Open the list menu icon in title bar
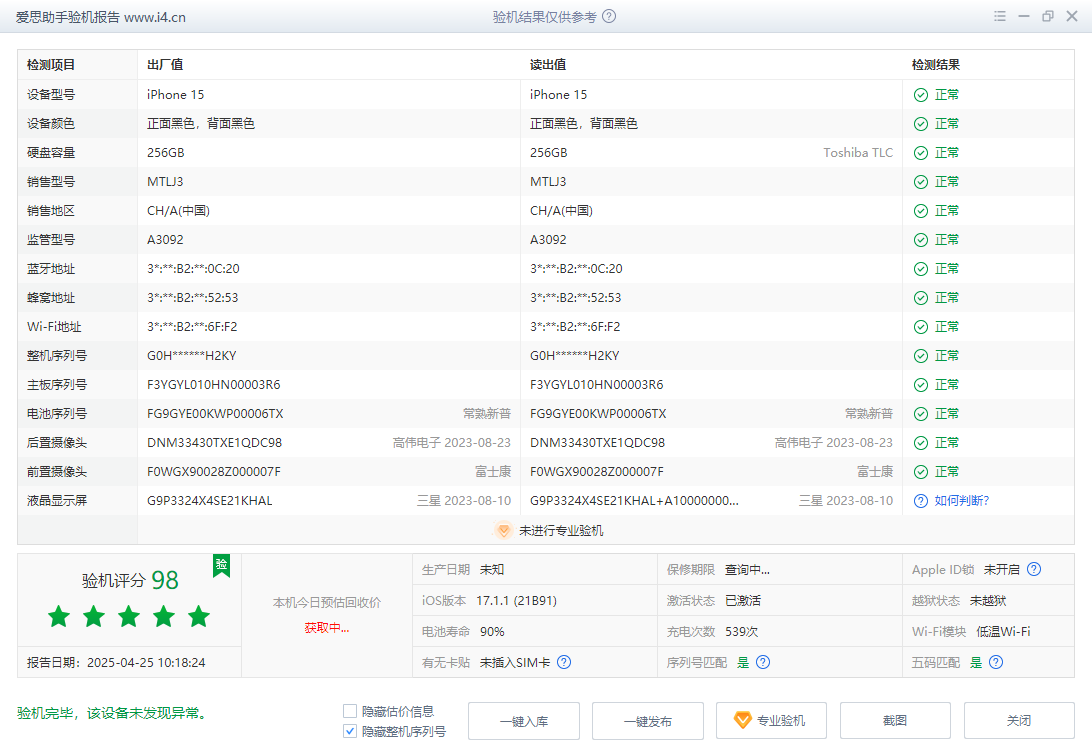The height and width of the screenshot is (756, 1092). 999,16
